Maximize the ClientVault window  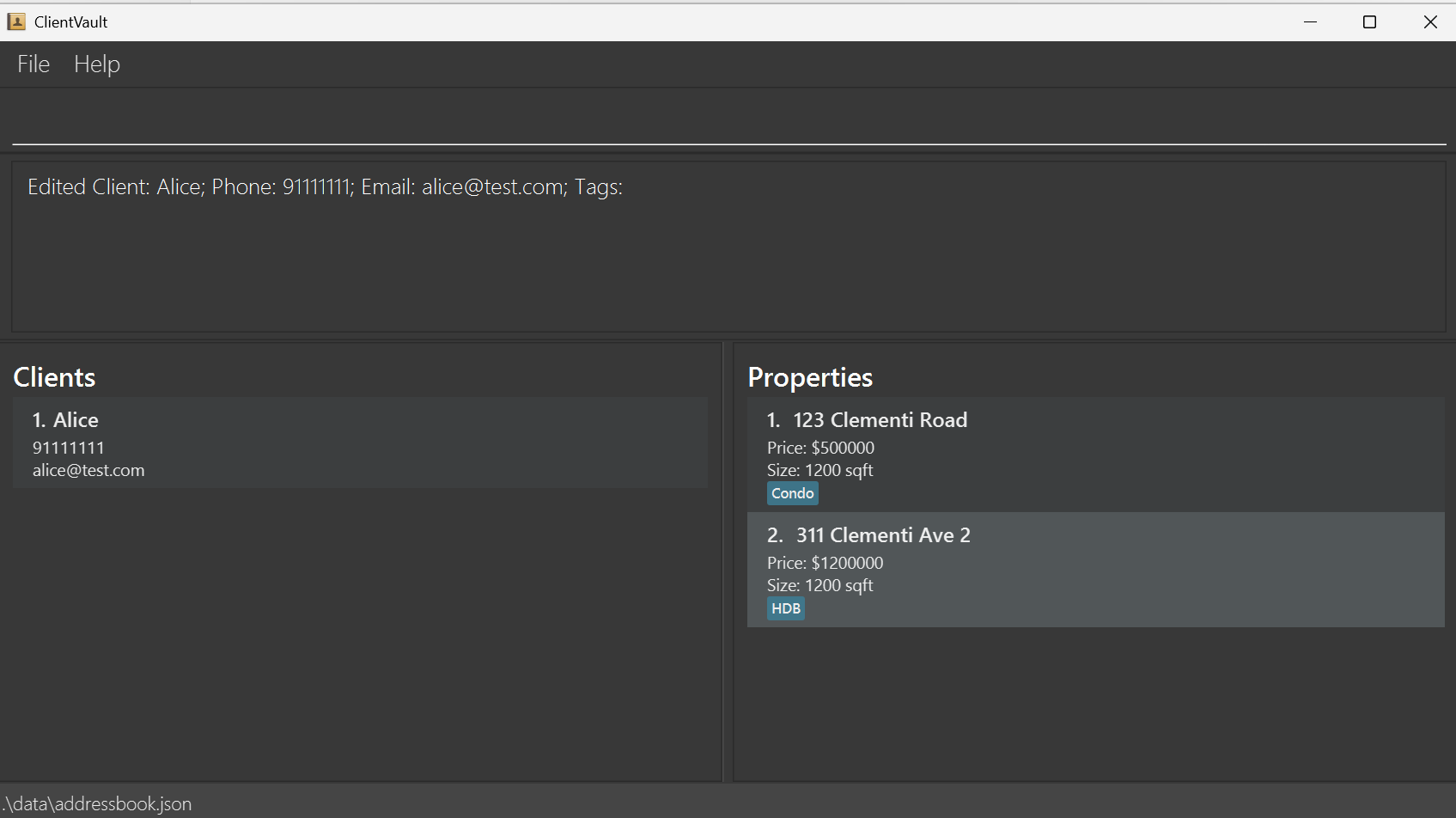[x=1369, y=21]
